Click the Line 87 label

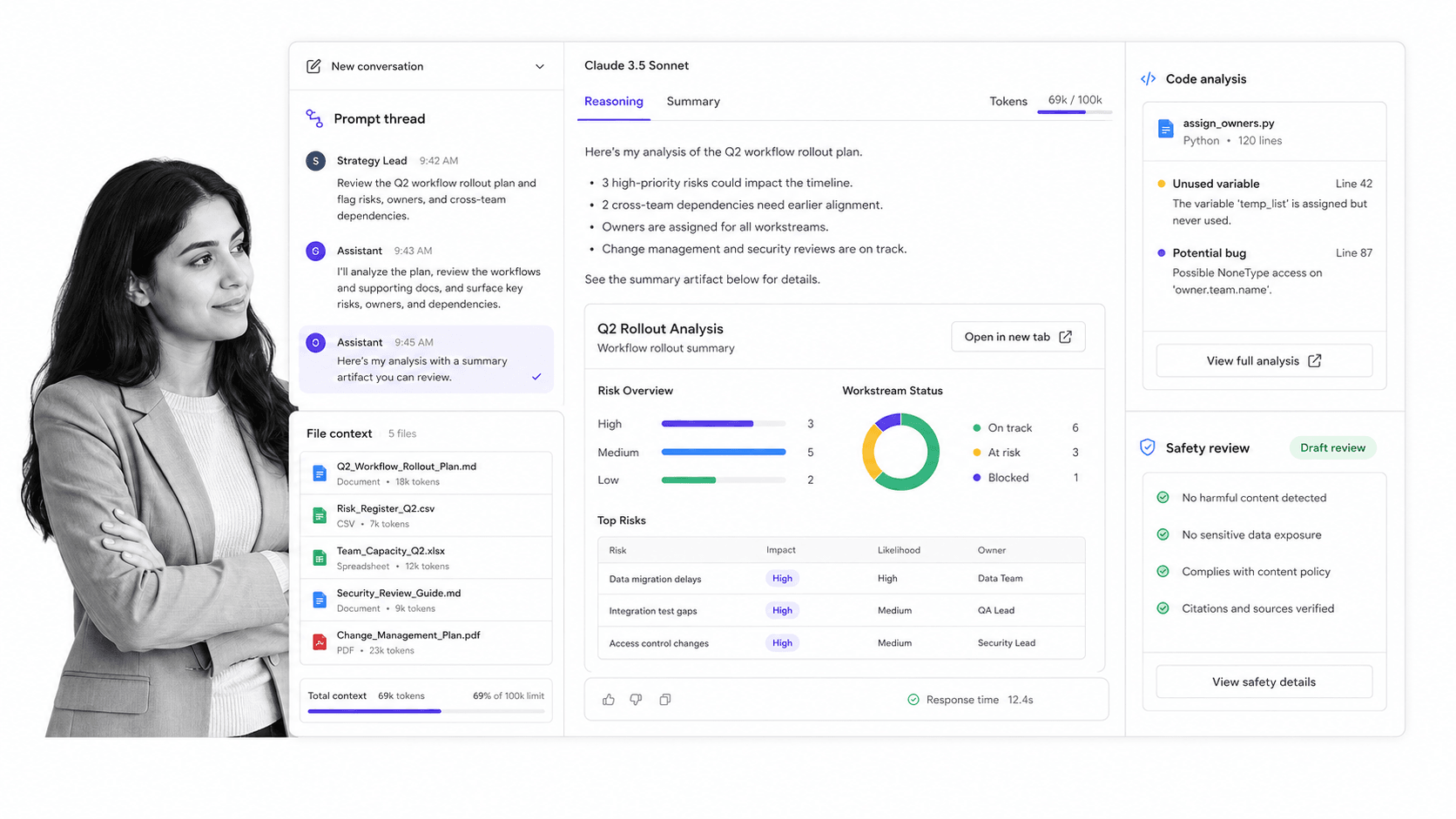point(1354,253)
